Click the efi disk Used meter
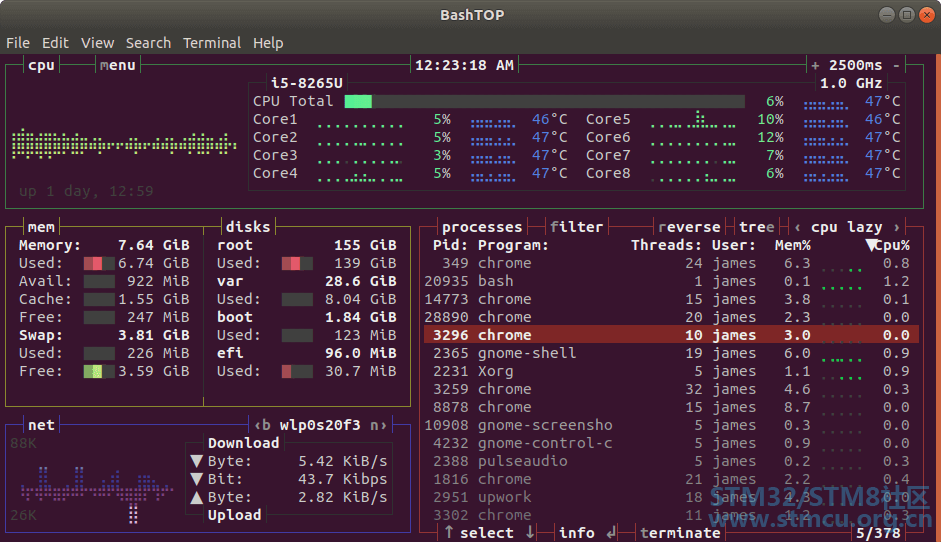Image resolution: width=941 pixels, height=542 pixels. [297, 371]
